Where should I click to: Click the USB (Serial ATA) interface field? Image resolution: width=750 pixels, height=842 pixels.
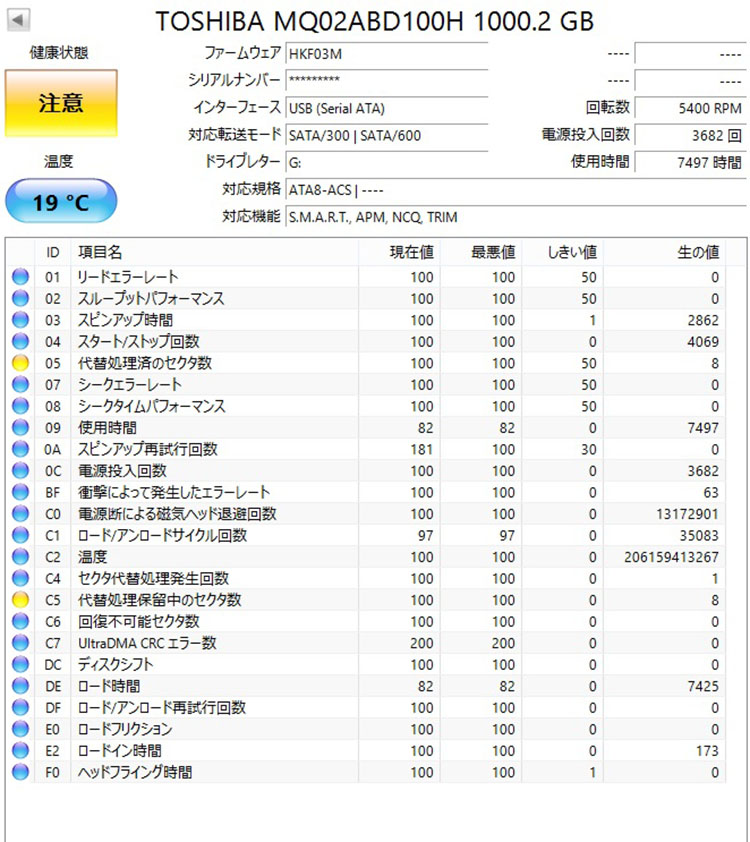coord(387,108)
